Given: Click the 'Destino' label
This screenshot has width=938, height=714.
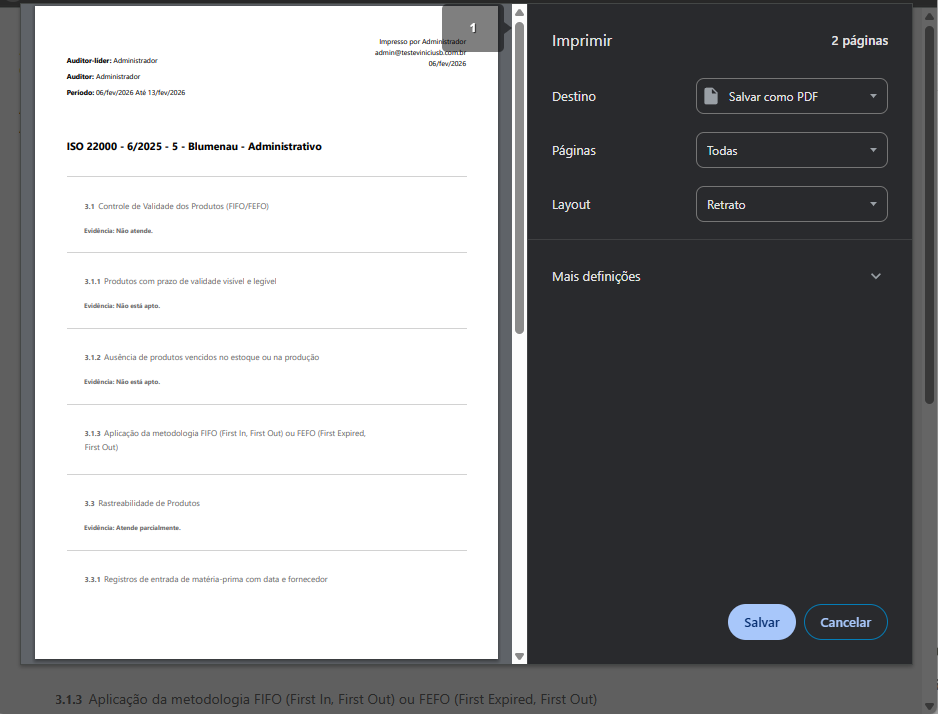Looking at the screenshot, I should [574, 96].
